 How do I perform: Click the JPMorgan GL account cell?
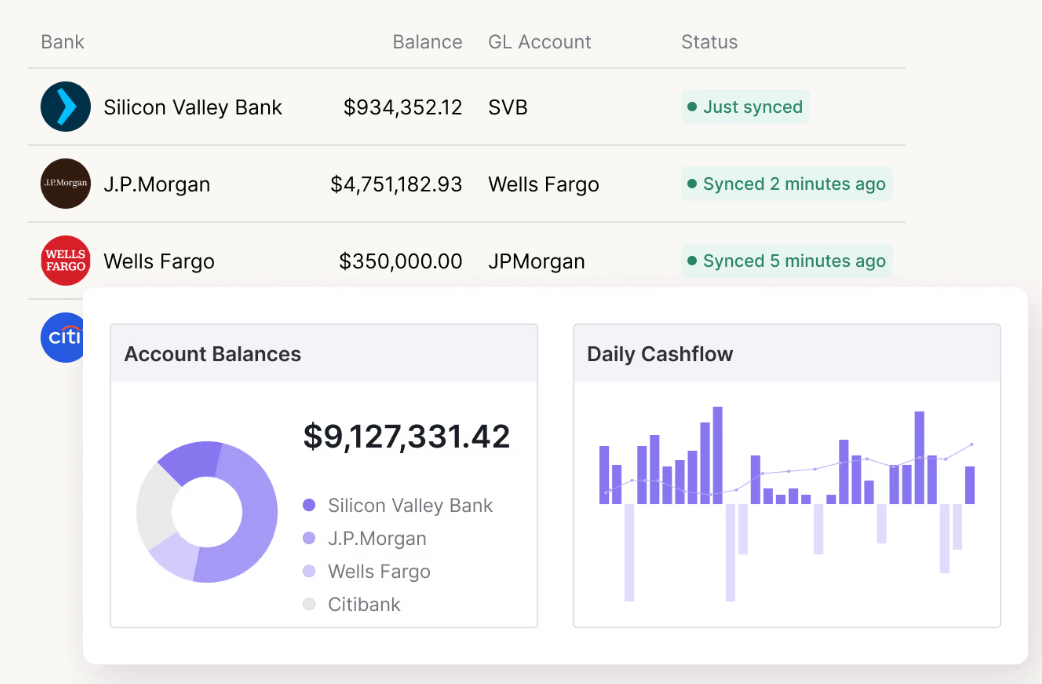point(536,261)
